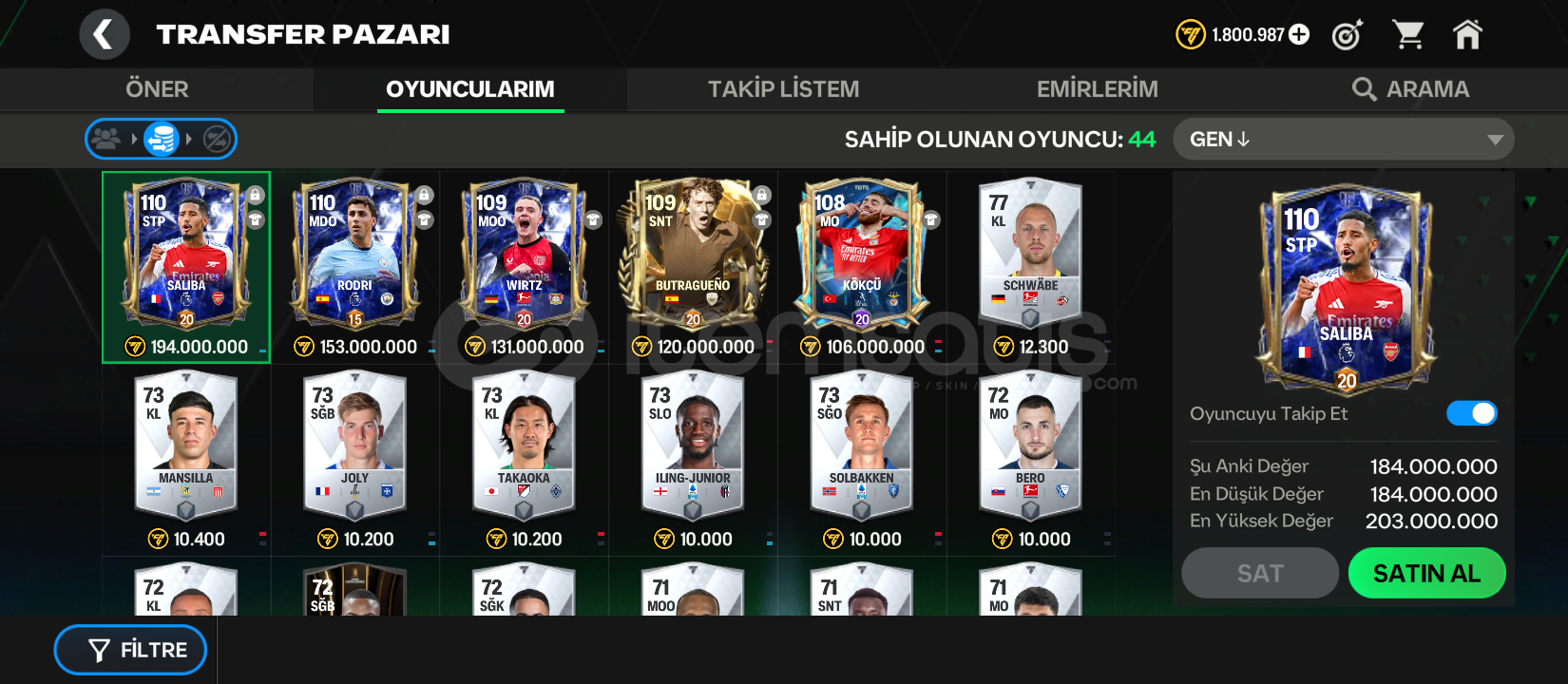
Task: Click the grey SAT button
Action: [1260, 573]
